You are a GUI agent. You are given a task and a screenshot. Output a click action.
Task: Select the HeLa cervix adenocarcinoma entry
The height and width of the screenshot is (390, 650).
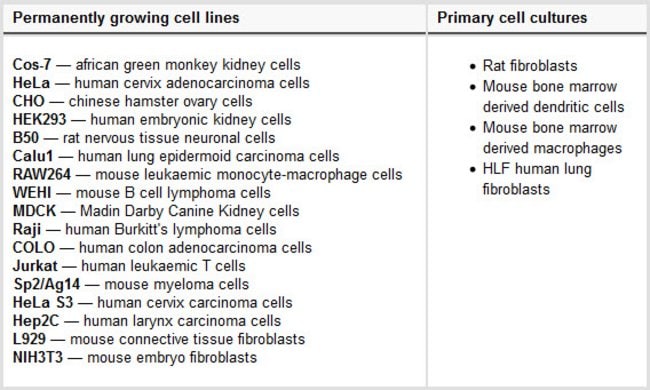[161, 83]
